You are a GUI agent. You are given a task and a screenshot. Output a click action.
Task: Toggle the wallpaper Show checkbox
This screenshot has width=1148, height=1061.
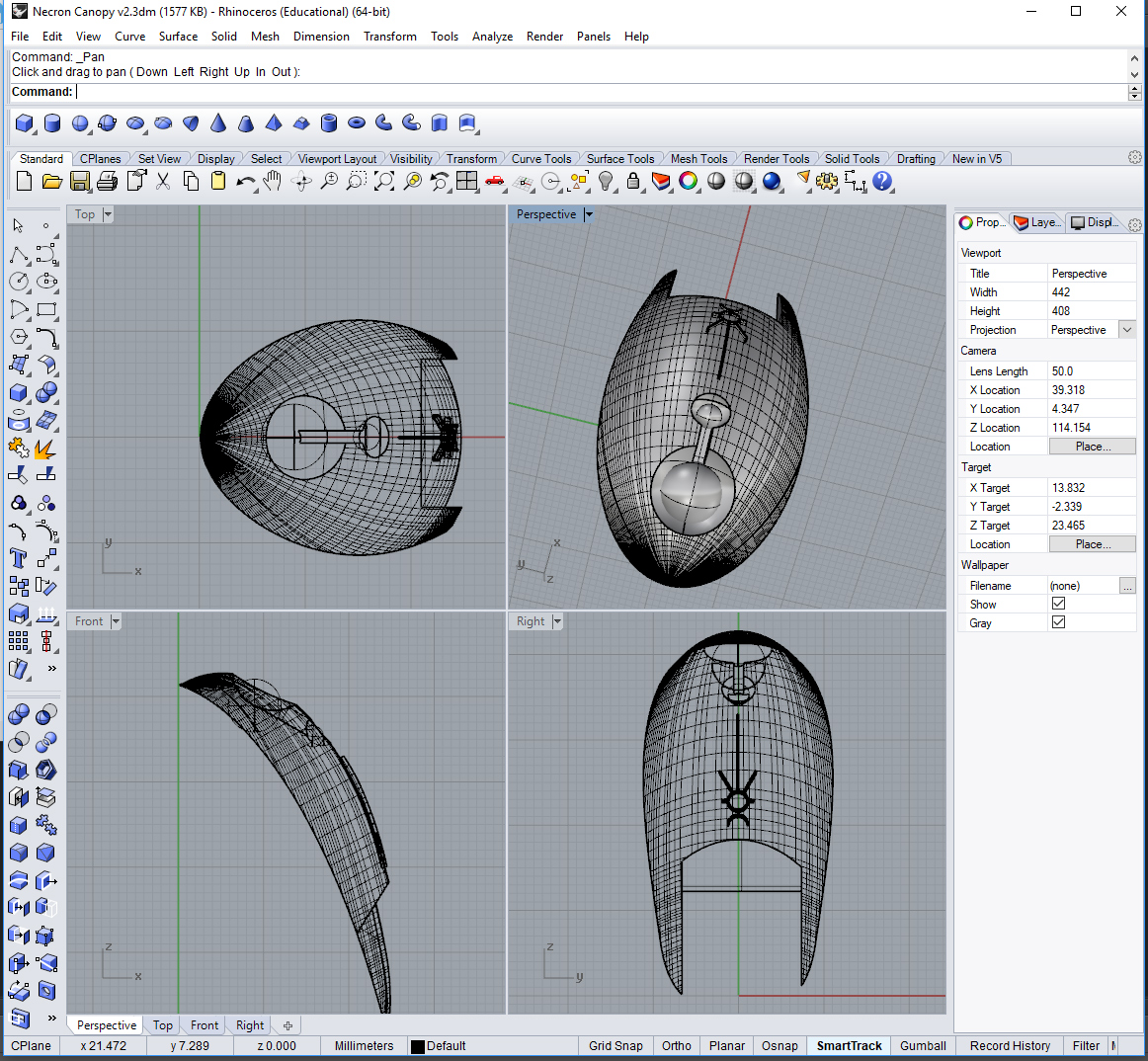(x=1058, y=604)
